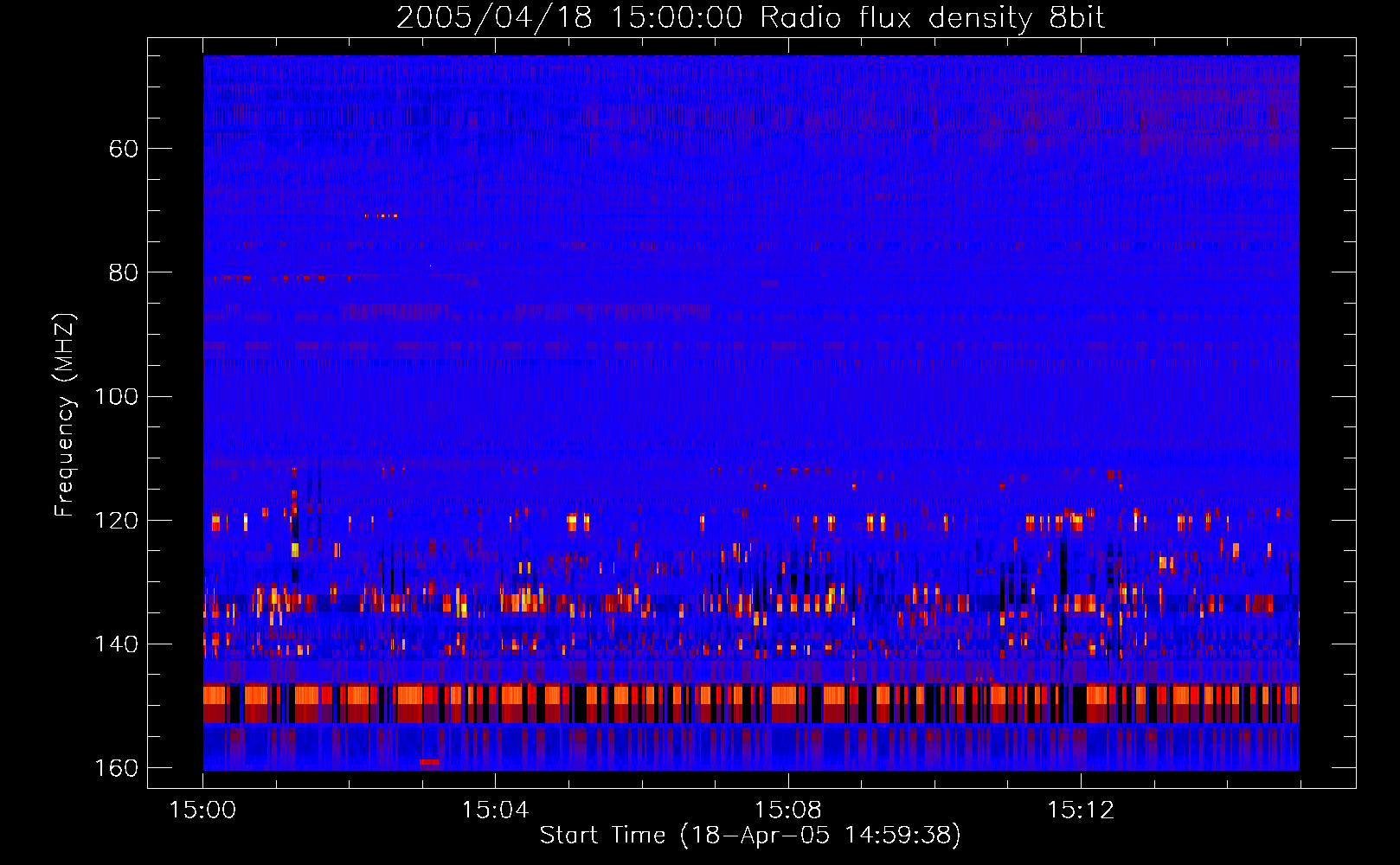Click the plot title '2005/04/18 15:00:00 Radio flux density 8bit'

750,18
